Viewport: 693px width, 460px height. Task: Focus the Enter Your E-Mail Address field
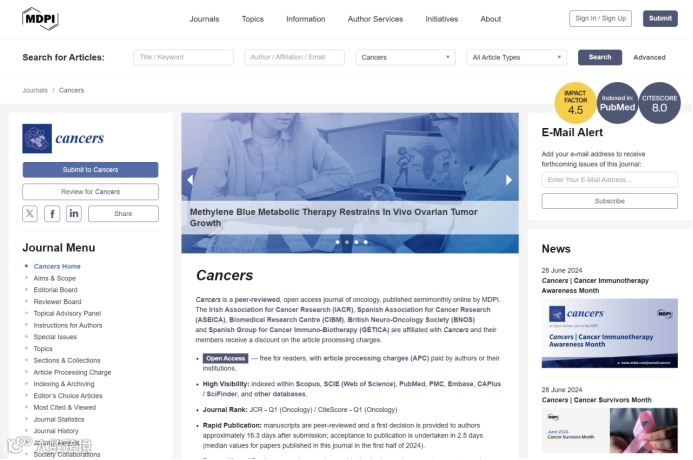coord(609,180)
